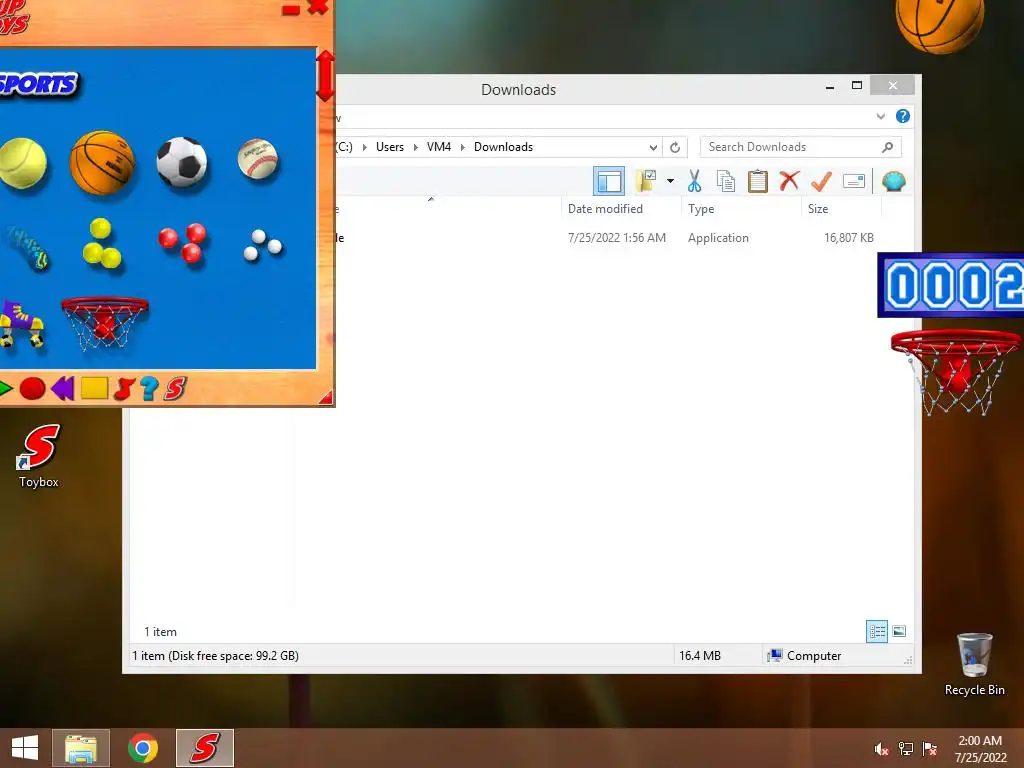
Task: Open dropdown arrow next to folder icon
Action: 670,180
